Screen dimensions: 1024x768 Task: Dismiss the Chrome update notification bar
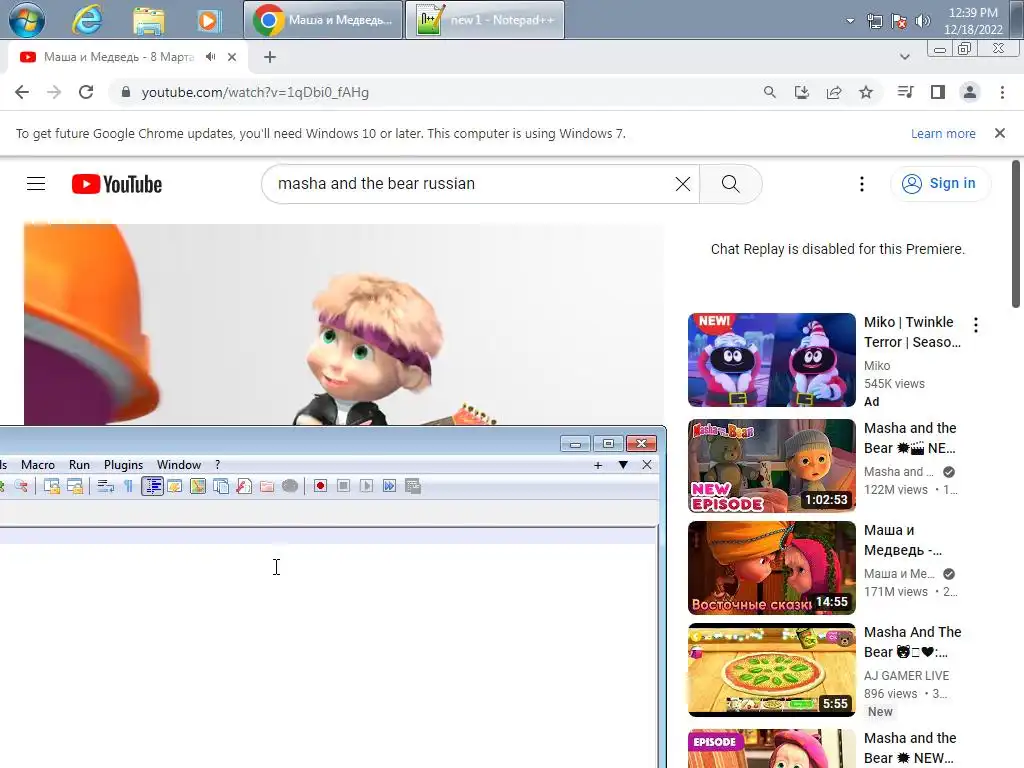[x=1000, y=133]
